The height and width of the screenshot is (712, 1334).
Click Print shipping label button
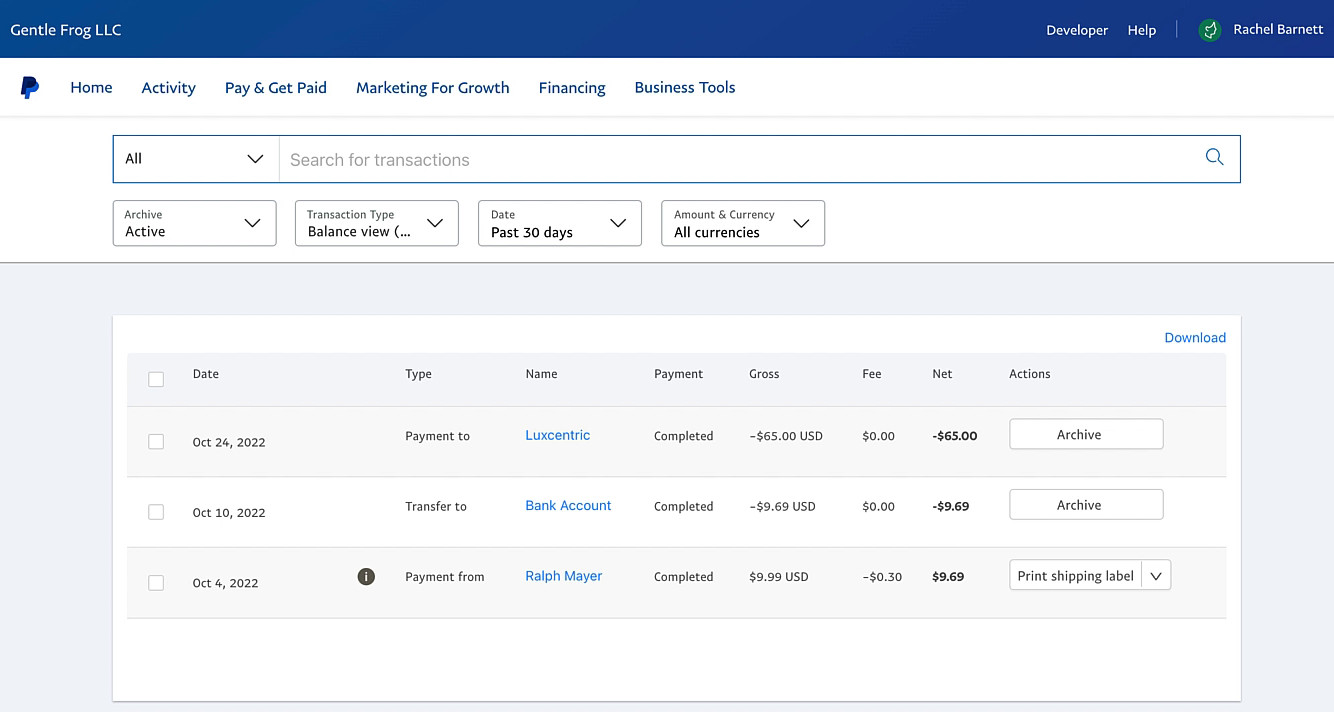tap(1076, 575)
